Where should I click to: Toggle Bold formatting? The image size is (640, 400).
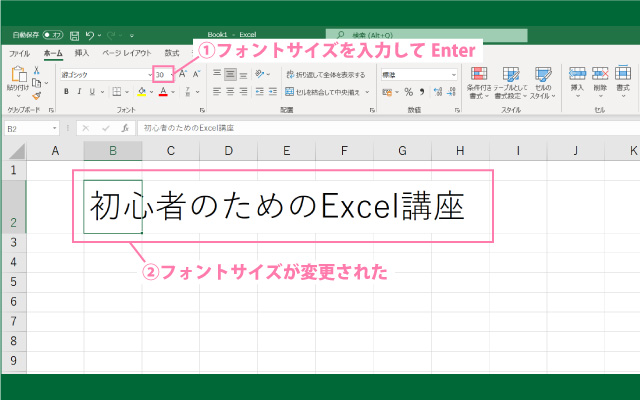pyautogui.click(x=66, y=92)
